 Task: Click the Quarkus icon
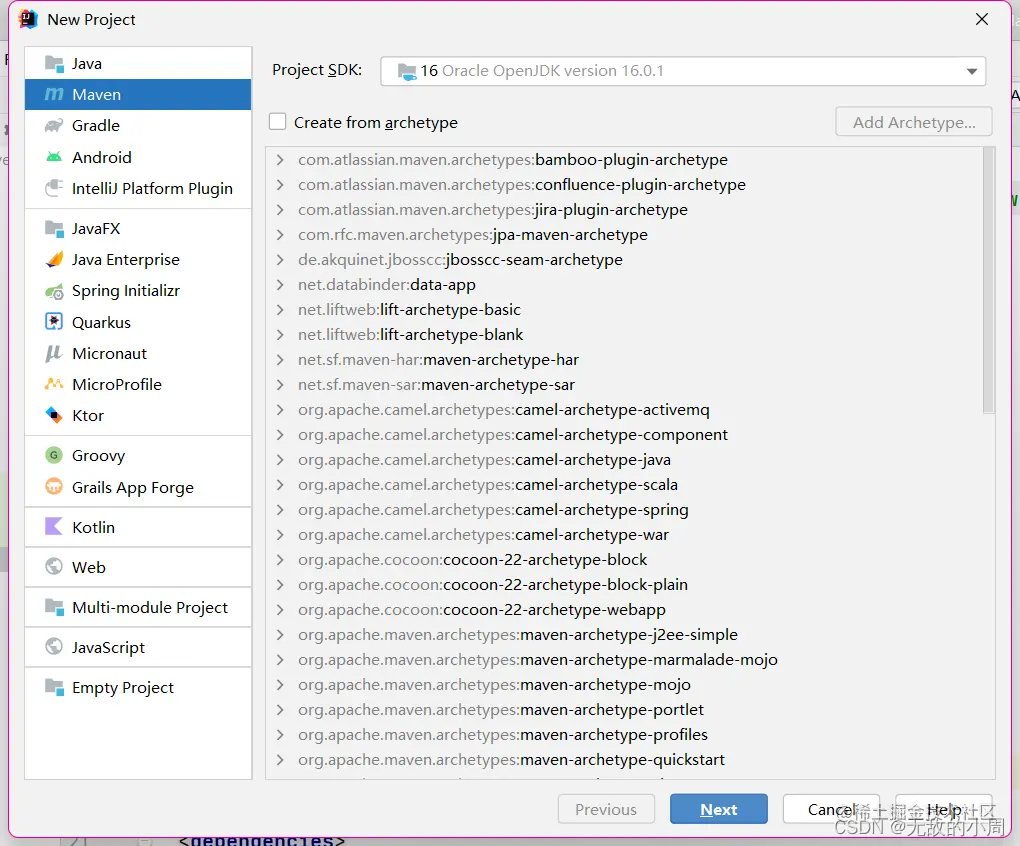(54, 321)
